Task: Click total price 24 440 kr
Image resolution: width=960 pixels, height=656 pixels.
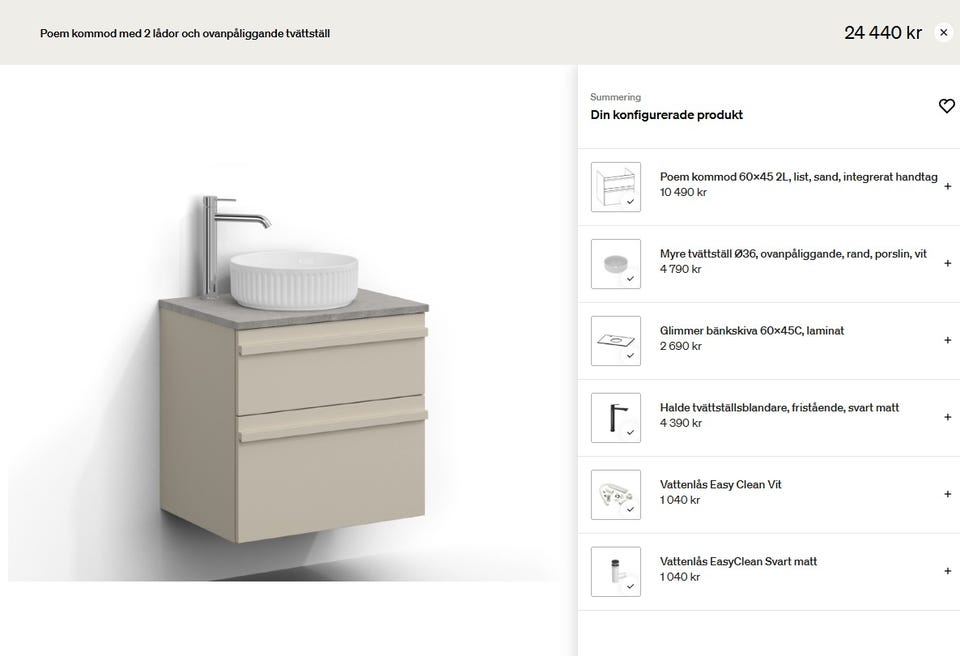Action: (883, 32)
